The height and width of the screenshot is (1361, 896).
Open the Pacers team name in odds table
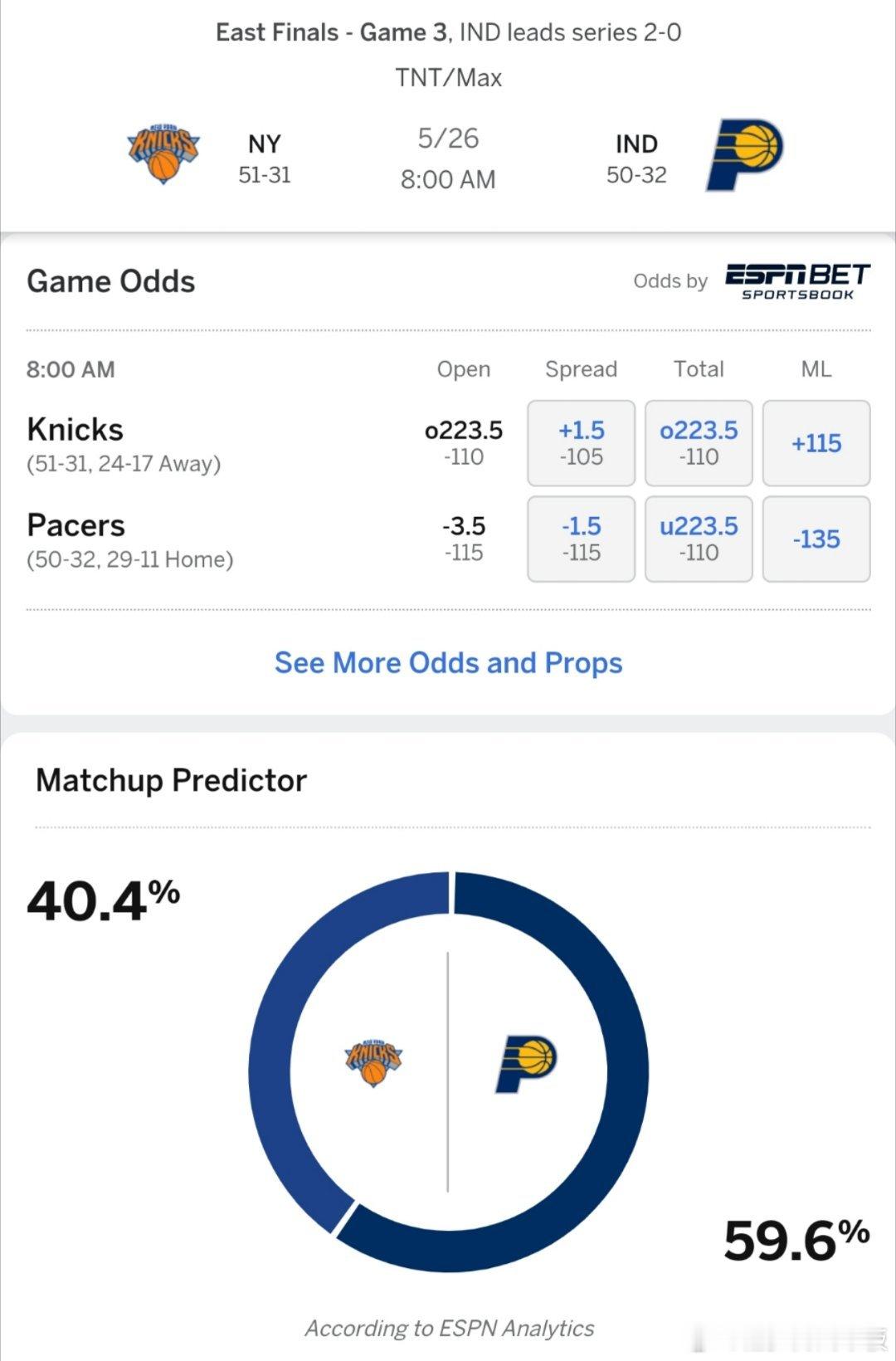coord(75,525)
